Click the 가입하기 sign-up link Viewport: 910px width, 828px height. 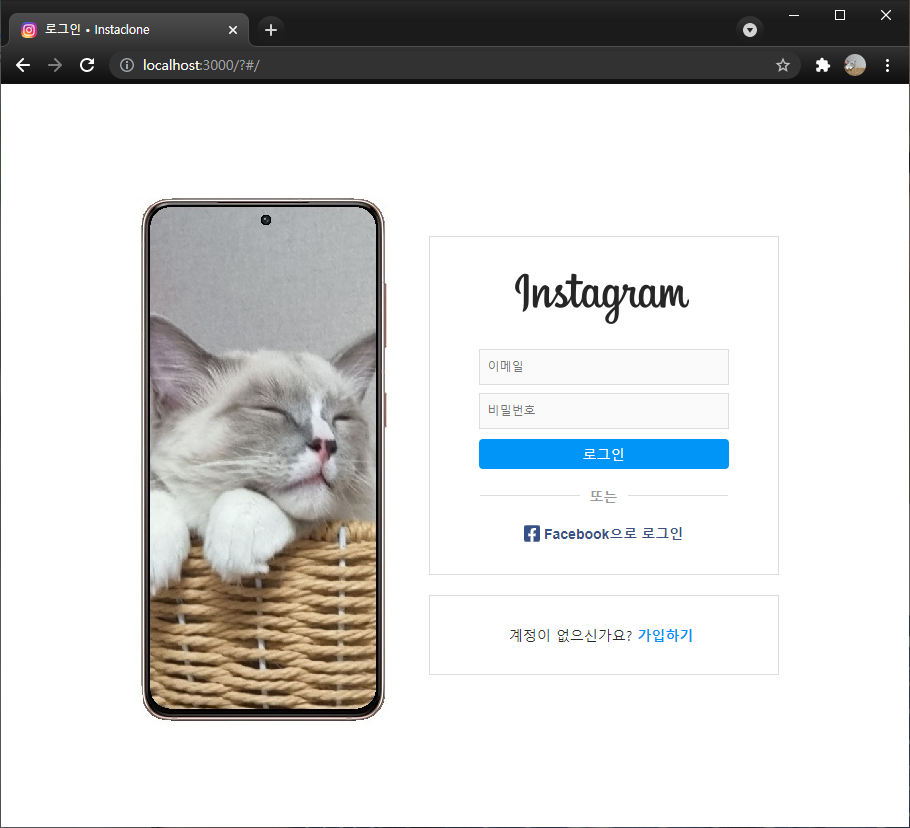click(665, 635)
